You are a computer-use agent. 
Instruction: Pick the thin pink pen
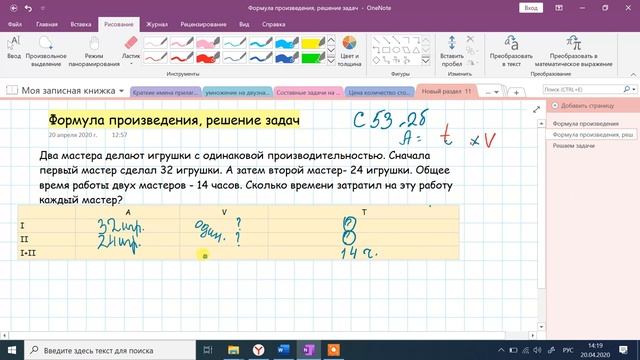point(182,42)
